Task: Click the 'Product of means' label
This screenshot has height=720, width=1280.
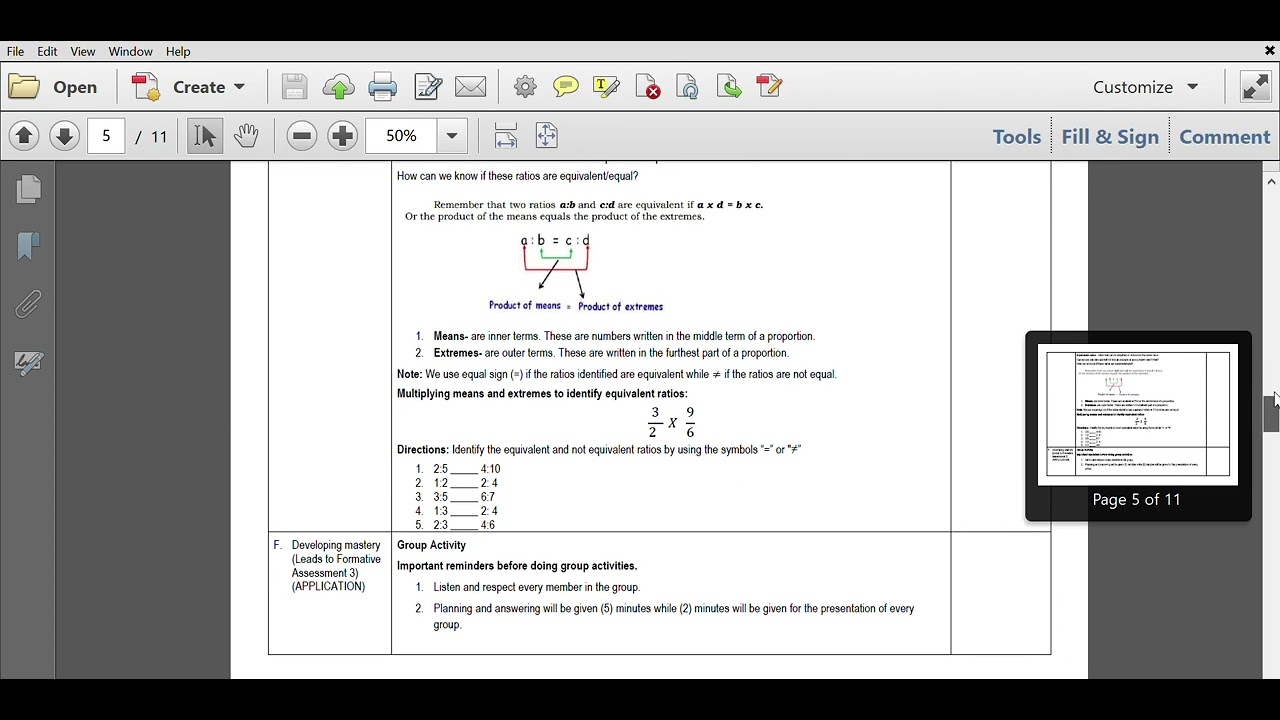Action: [x=525, y=306]
